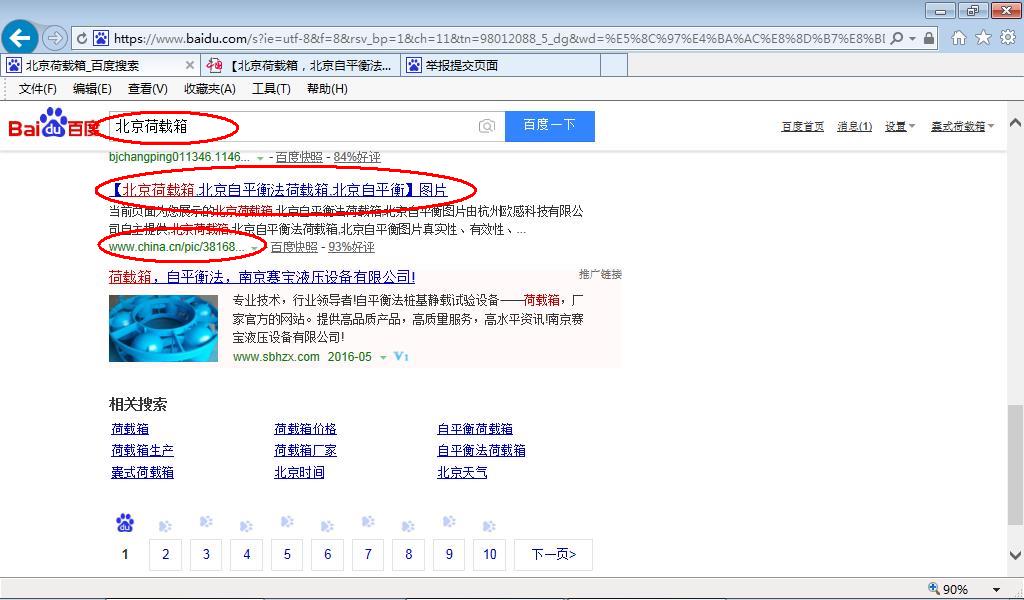Open the 收藏夹(A) menu

coord(210,89)
